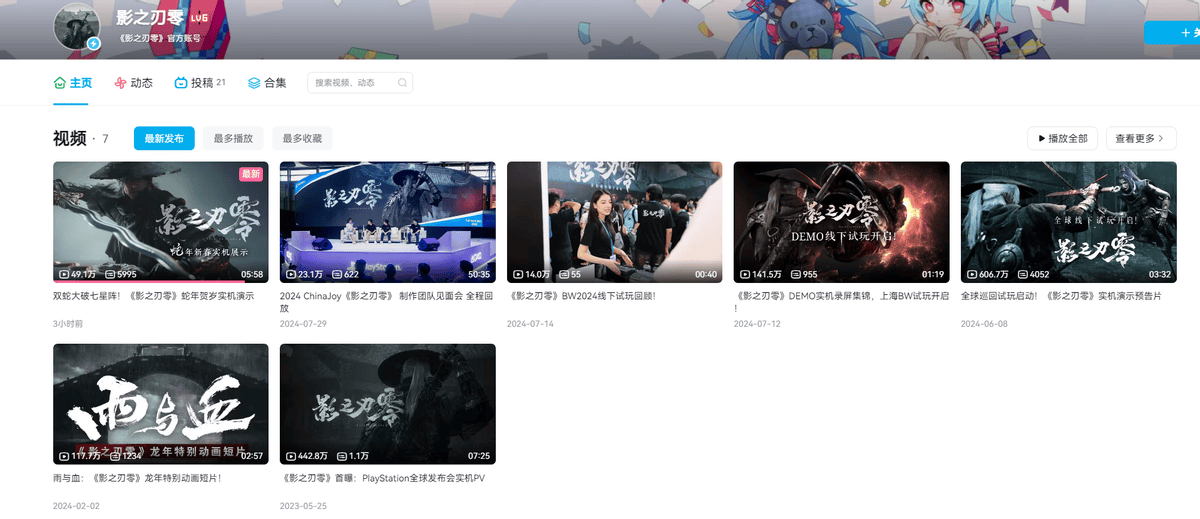Switch to the 投稿 tab
The height and width of the screenshot is (519, 1200).
[200, 83]
